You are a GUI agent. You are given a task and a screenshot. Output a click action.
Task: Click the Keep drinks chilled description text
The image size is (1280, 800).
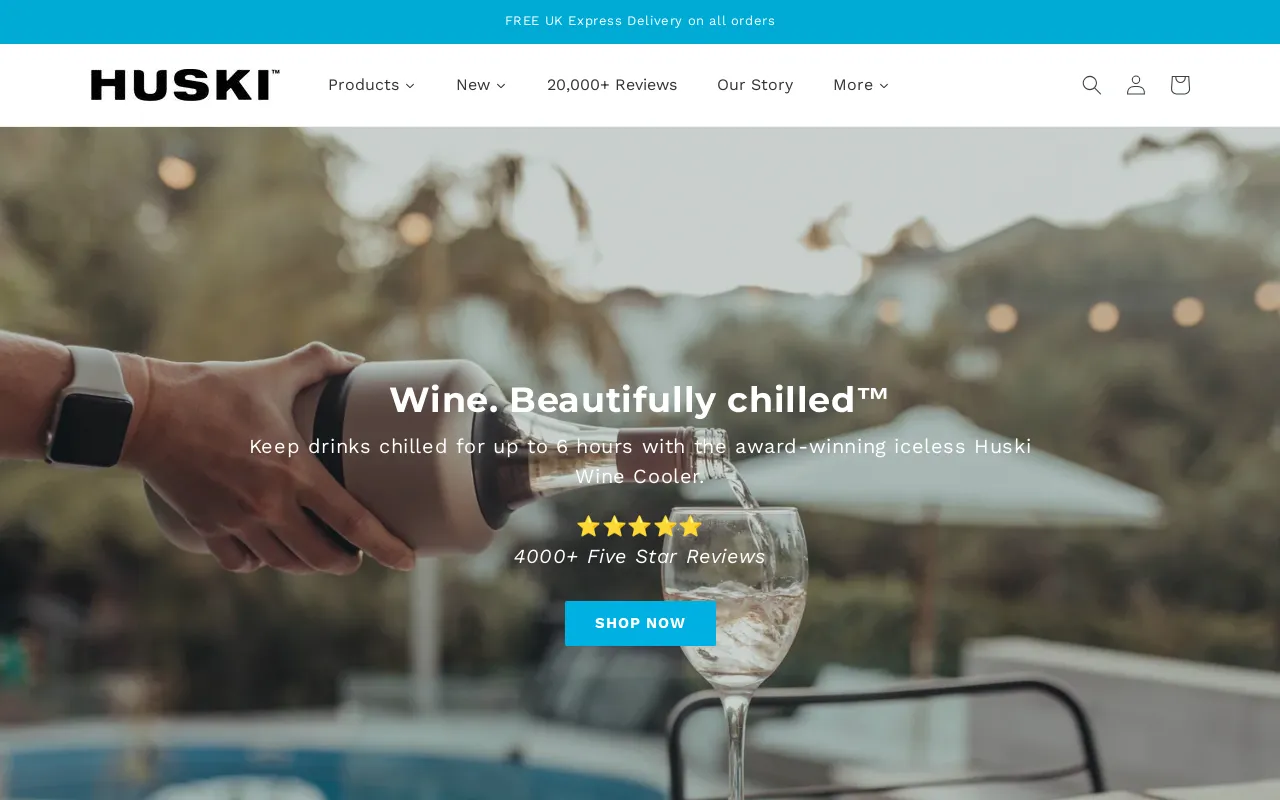[x=640, y=461]
